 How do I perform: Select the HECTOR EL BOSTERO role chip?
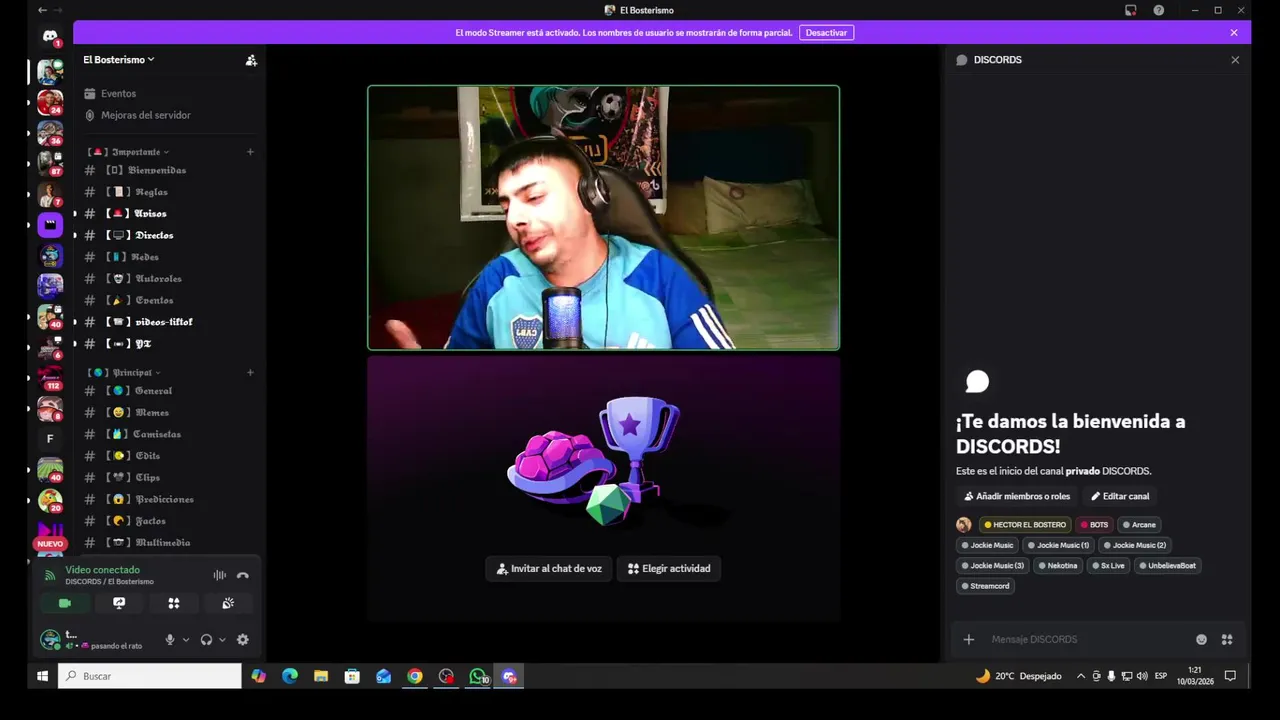pos(1025,525)
